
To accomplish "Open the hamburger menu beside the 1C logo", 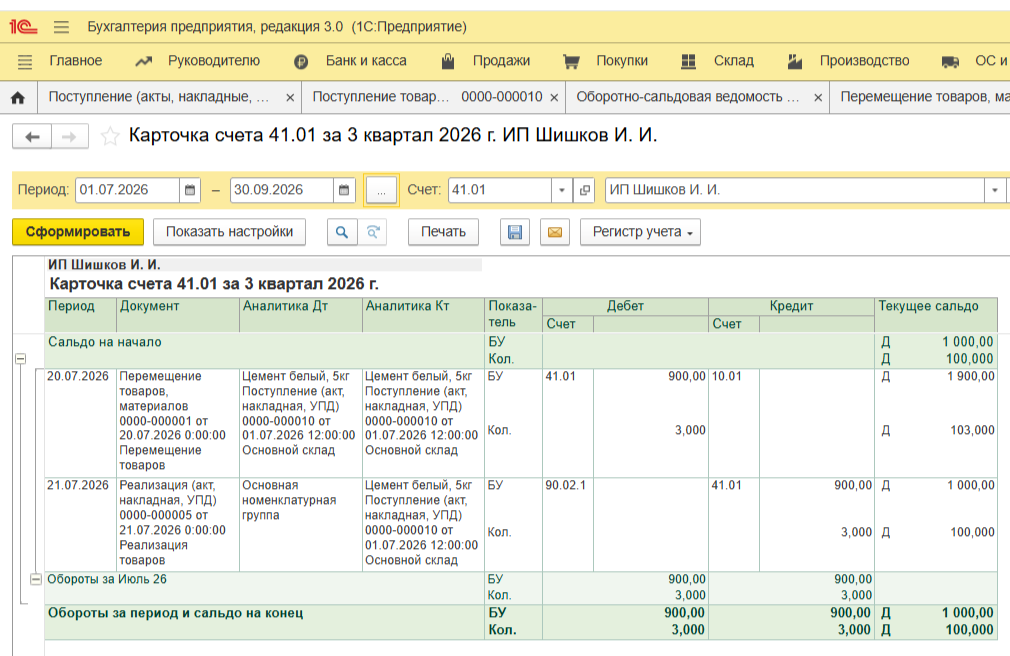I will click(61, 27).
